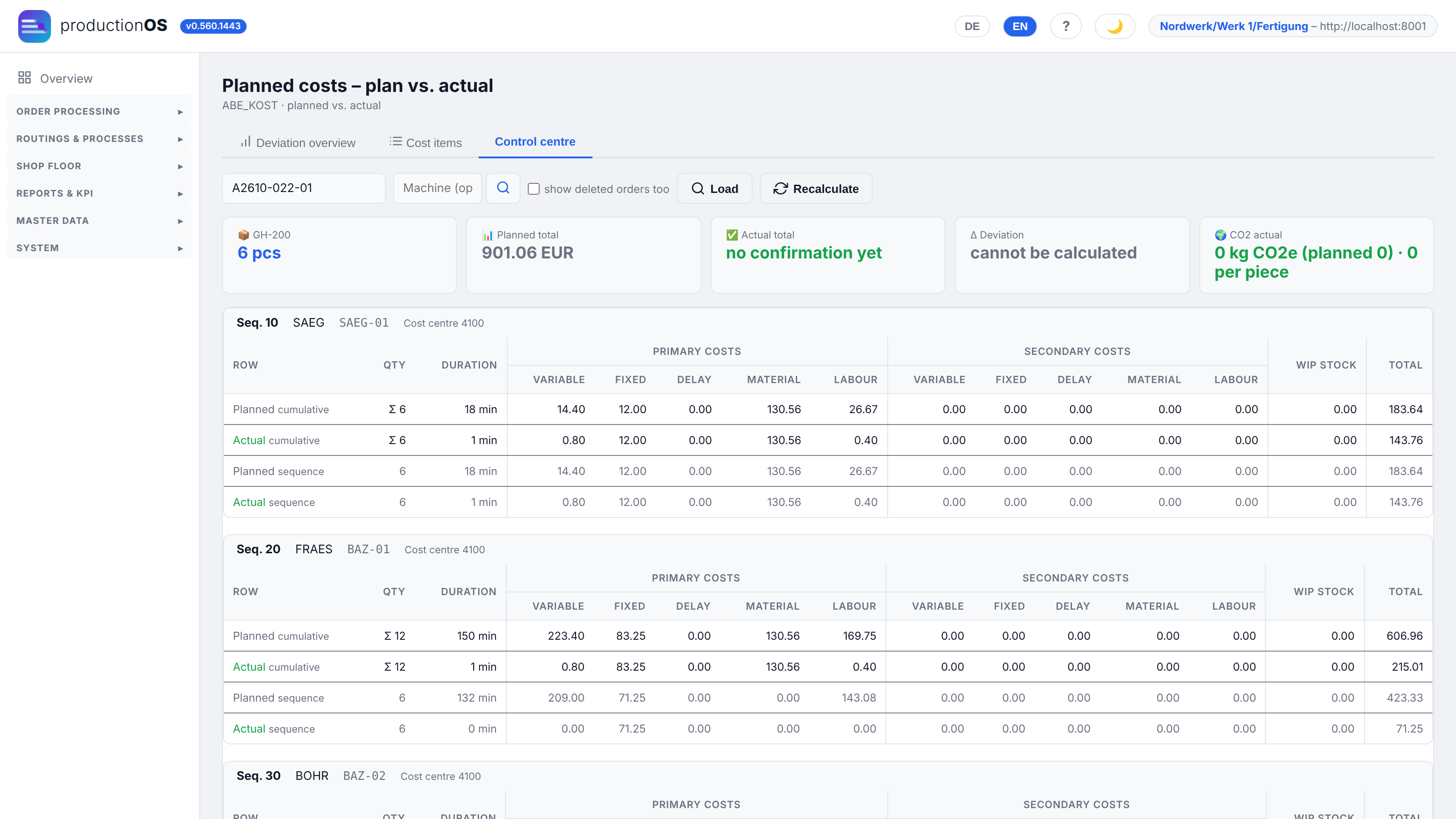Click Seq. 20 Planned cumulative total 606.96
Image resolution: width=1456 pixels, height=819 pixels.
point(1404,636)
